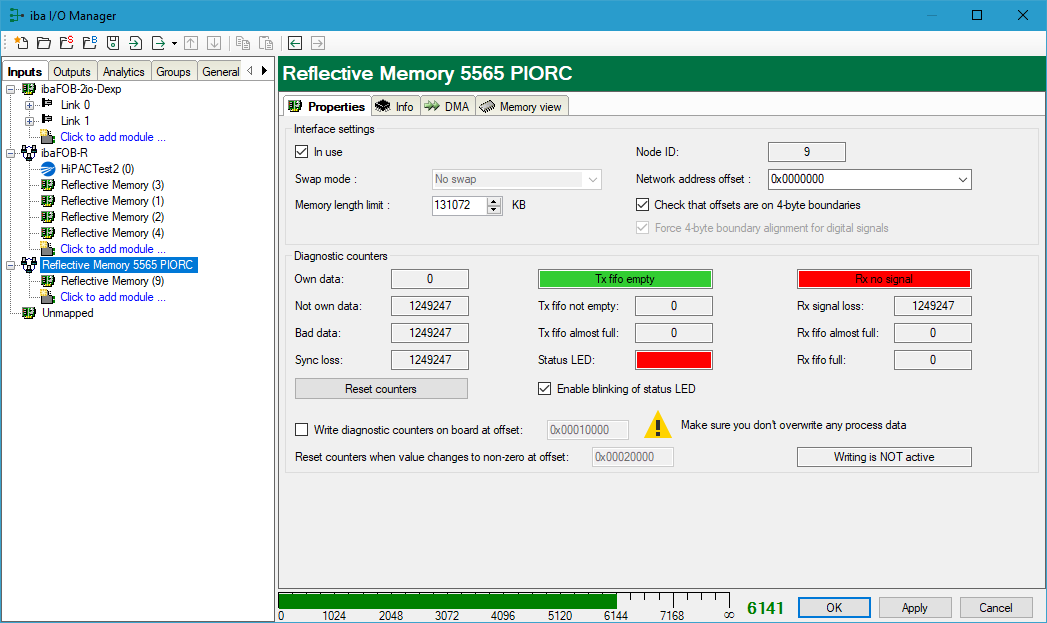Click the New configuration toolbar icon

(x=21, y=43)
